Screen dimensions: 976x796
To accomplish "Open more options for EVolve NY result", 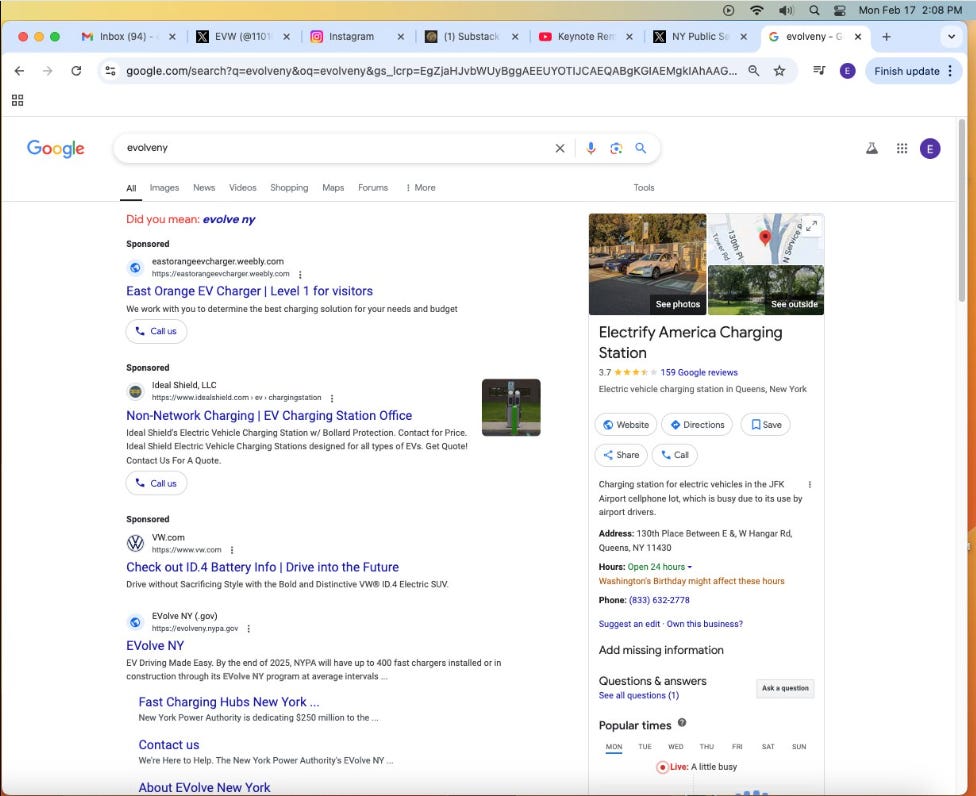I will (248, 629).
